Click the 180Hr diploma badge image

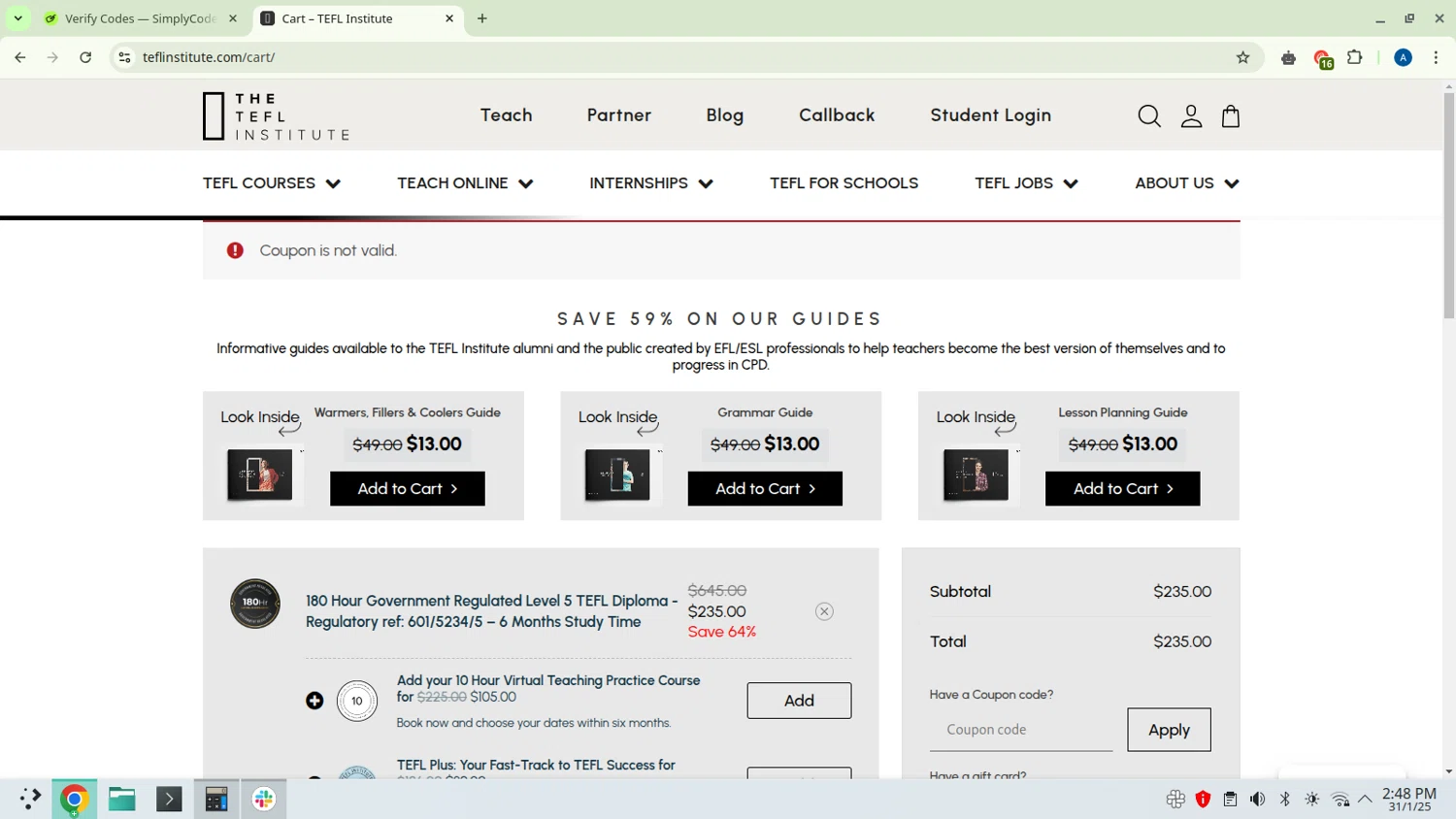point(255,604)
